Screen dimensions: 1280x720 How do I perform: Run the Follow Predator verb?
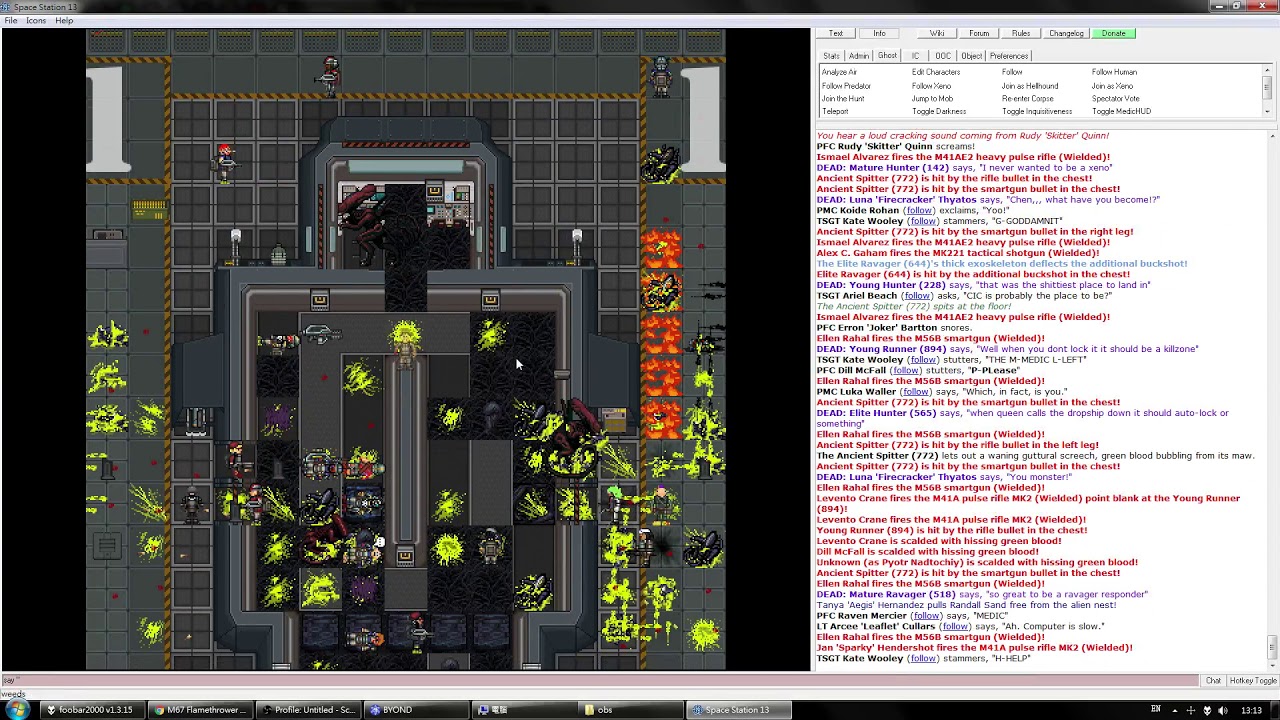click(x=846, y=86)
